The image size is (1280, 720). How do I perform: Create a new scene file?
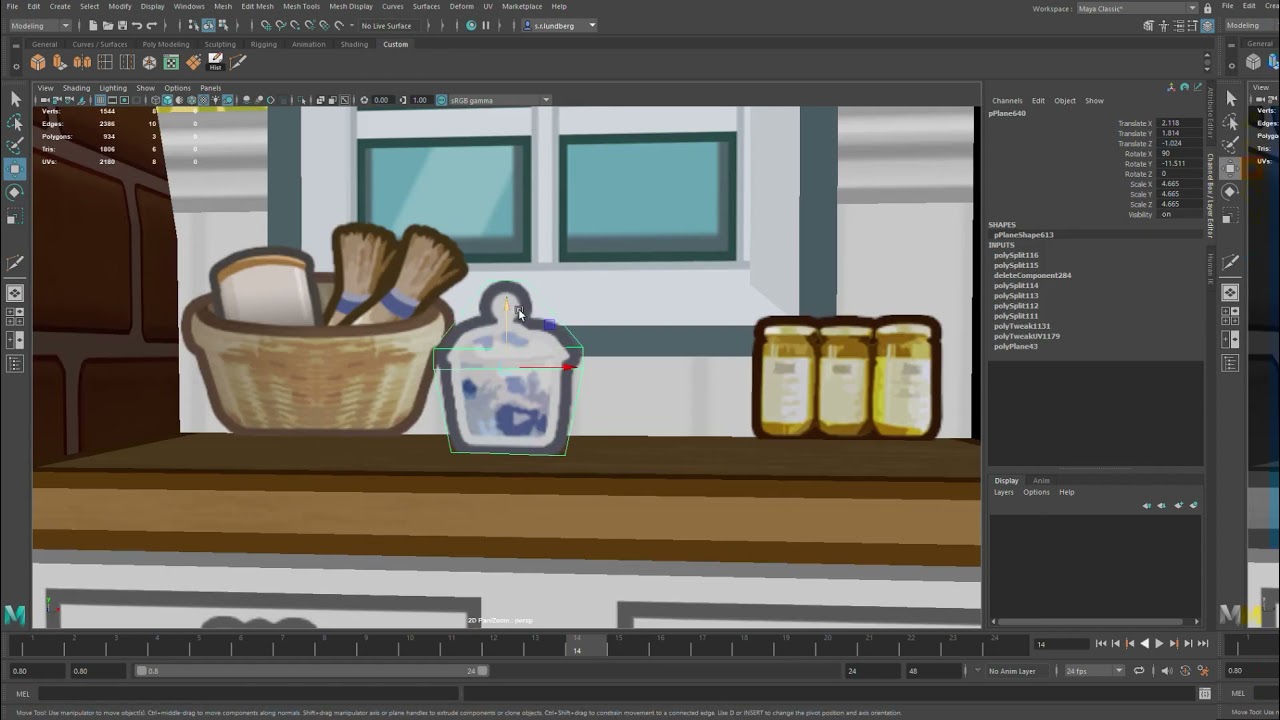(93, 25)
